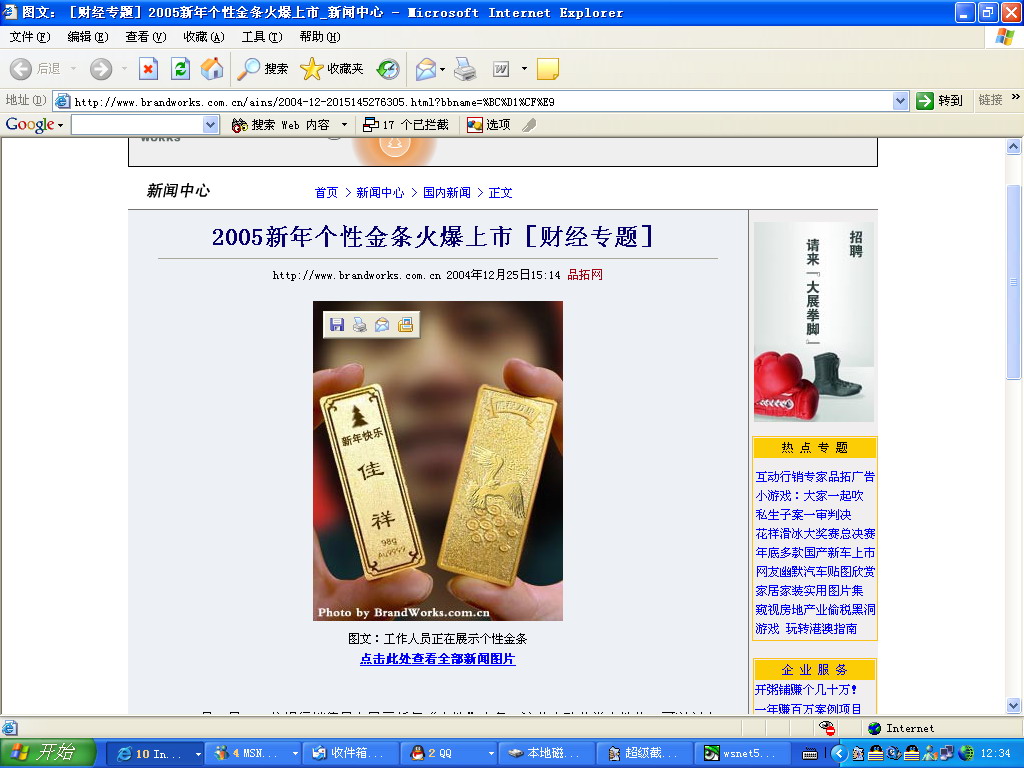The image size is (1024, 768).
Task: Open 年底多款国产新车上市 link
Action: [x=815, y=552]
